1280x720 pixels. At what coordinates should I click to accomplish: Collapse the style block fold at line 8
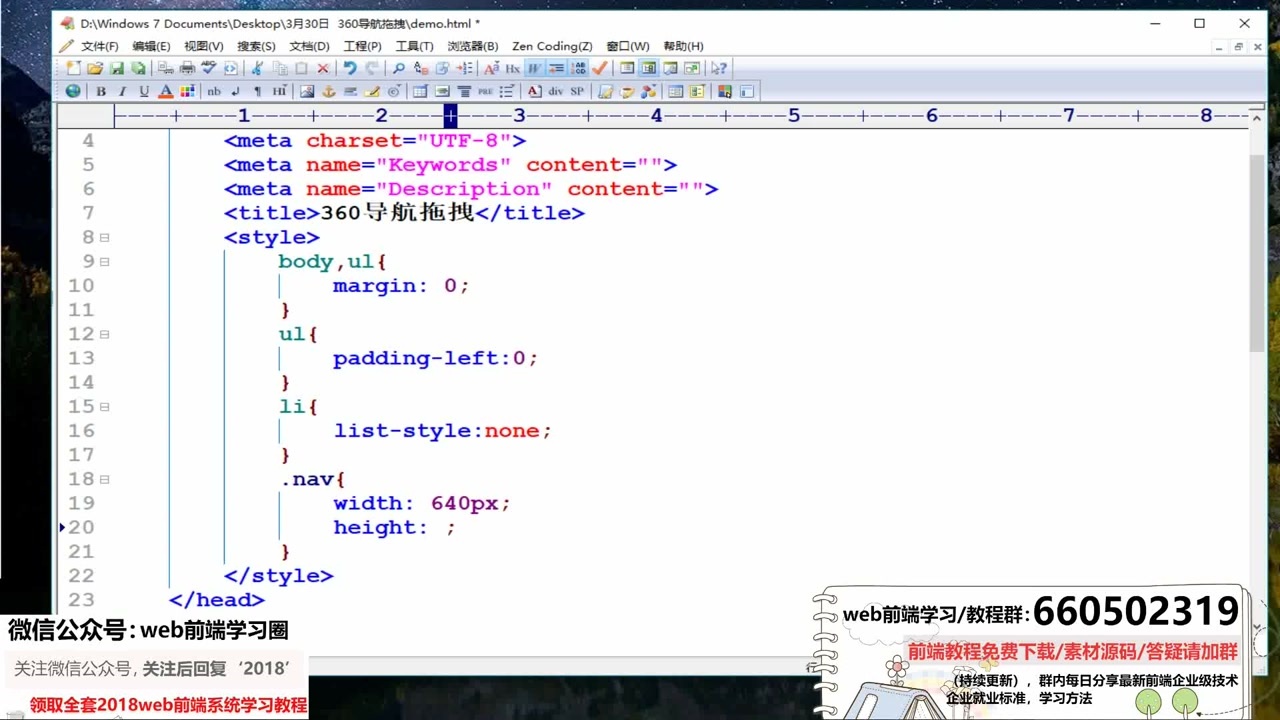tap(104, 238)
